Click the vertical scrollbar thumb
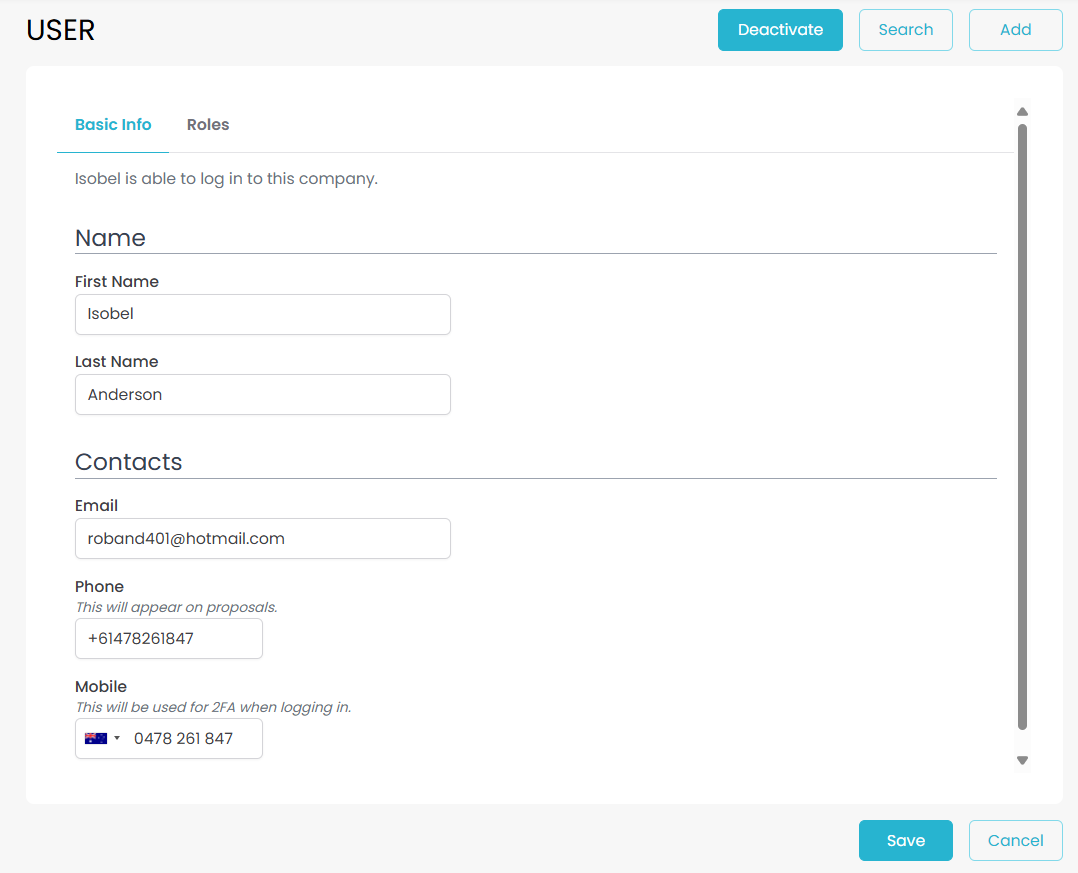 click(x=1022, y=425)
